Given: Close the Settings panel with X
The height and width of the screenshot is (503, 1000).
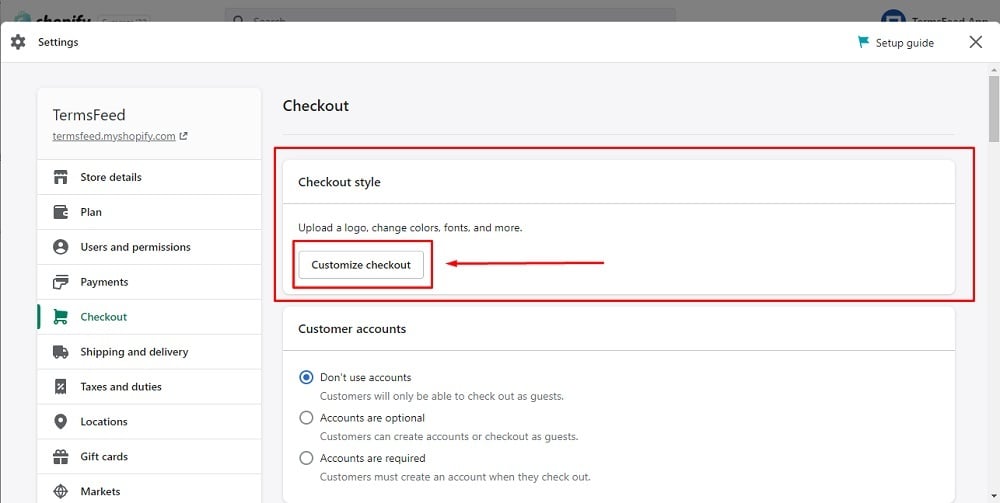Looking at the screenshot, I should click(x=976, y=42).
